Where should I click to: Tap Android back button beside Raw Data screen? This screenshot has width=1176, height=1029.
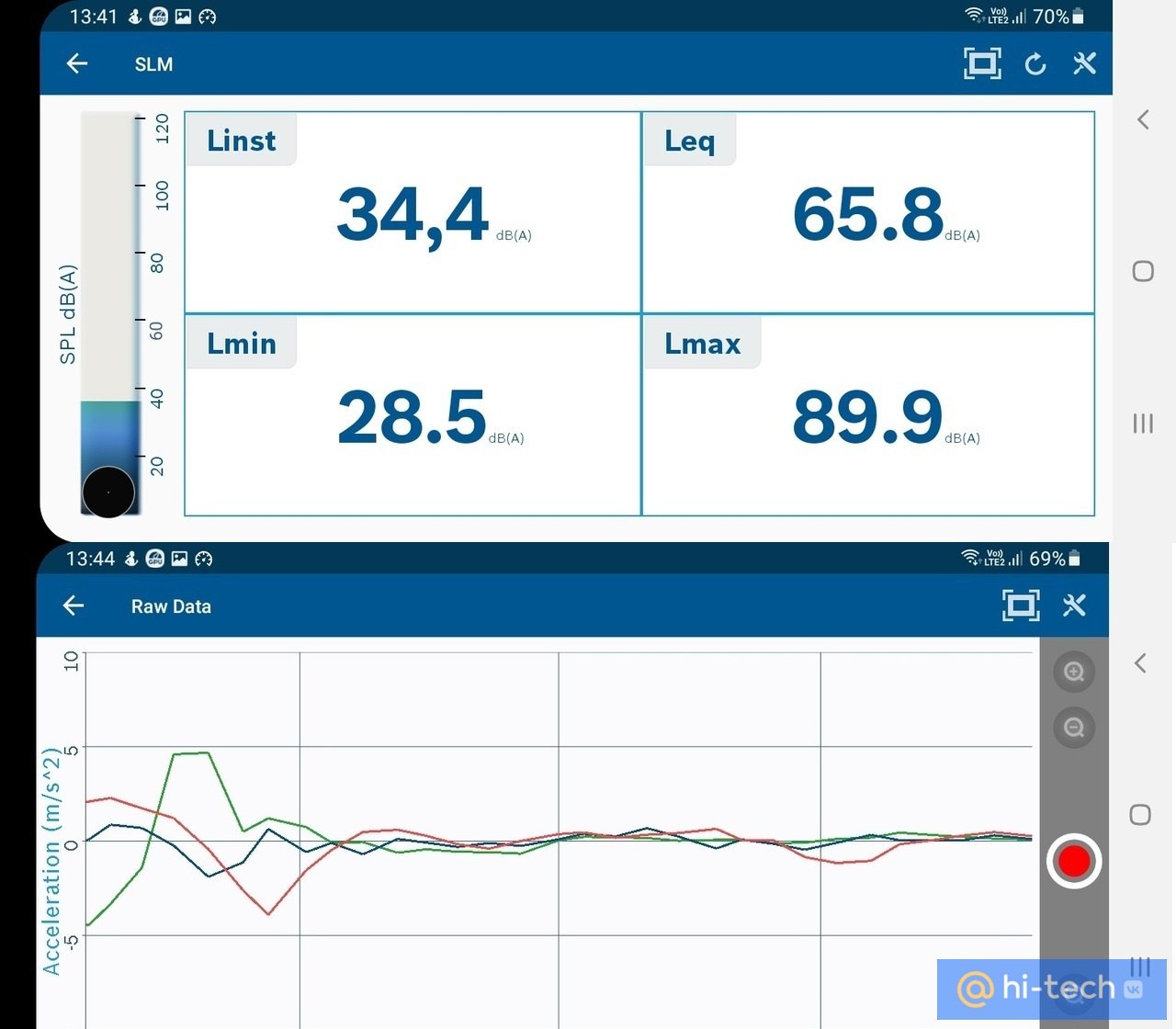(1140, 663)
